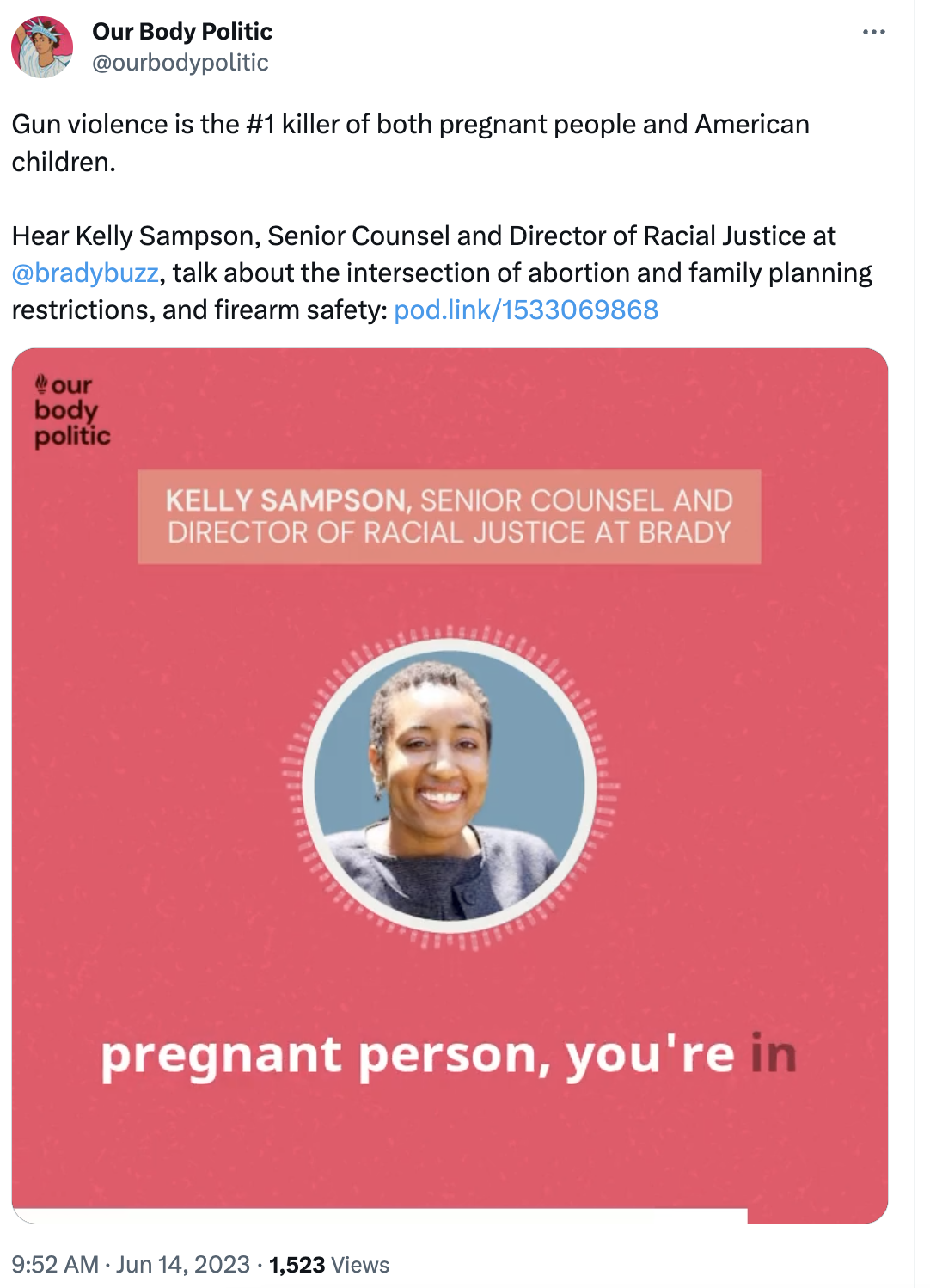Click the 'Jun 14, 2023' date
The height and width of the screenshot is (1288, 930).
(x=183, y=1265)
